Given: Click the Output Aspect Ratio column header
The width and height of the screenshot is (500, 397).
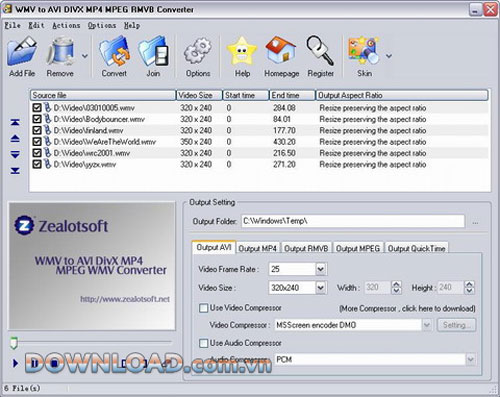Looking at the screenshot, I should (402, 95).
